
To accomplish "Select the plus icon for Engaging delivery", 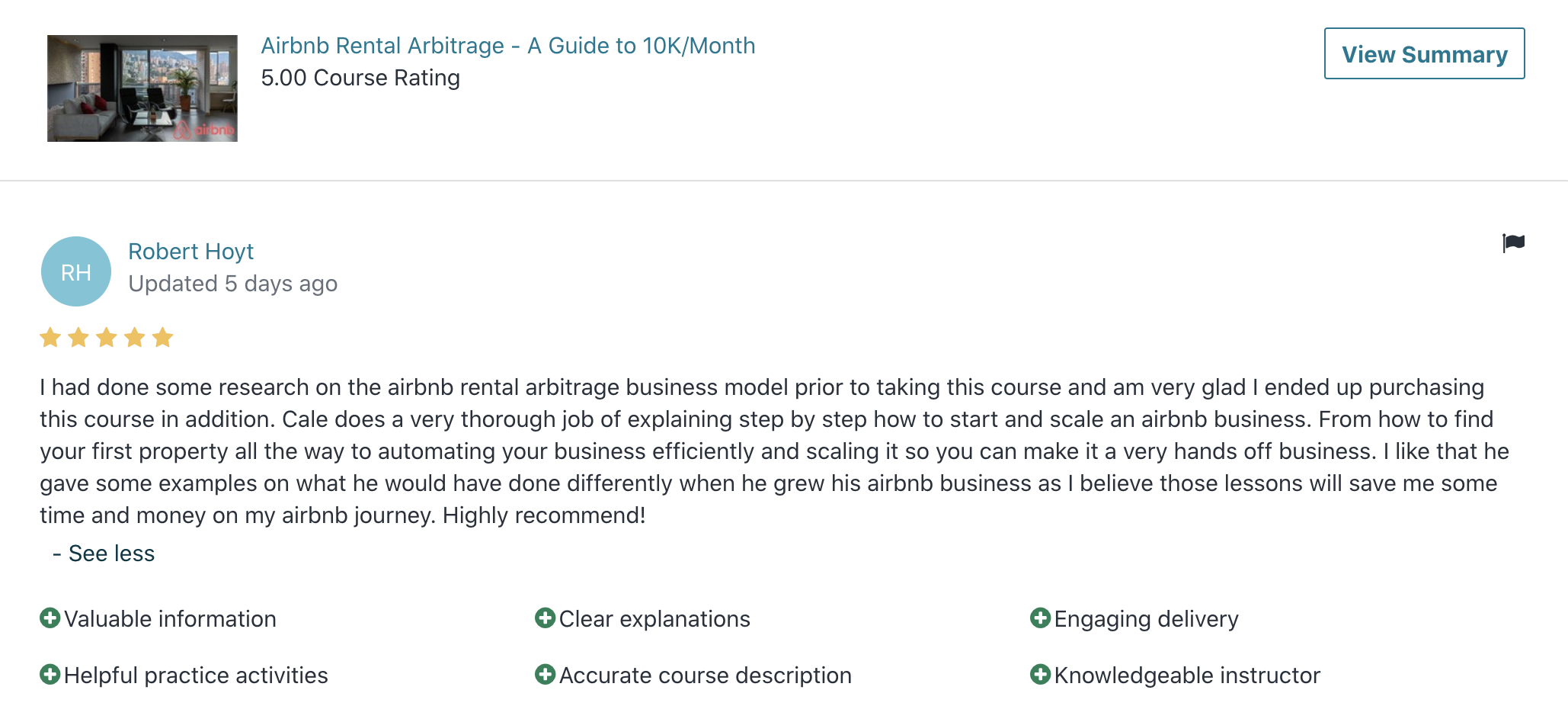I will [x=1039, y=618].
